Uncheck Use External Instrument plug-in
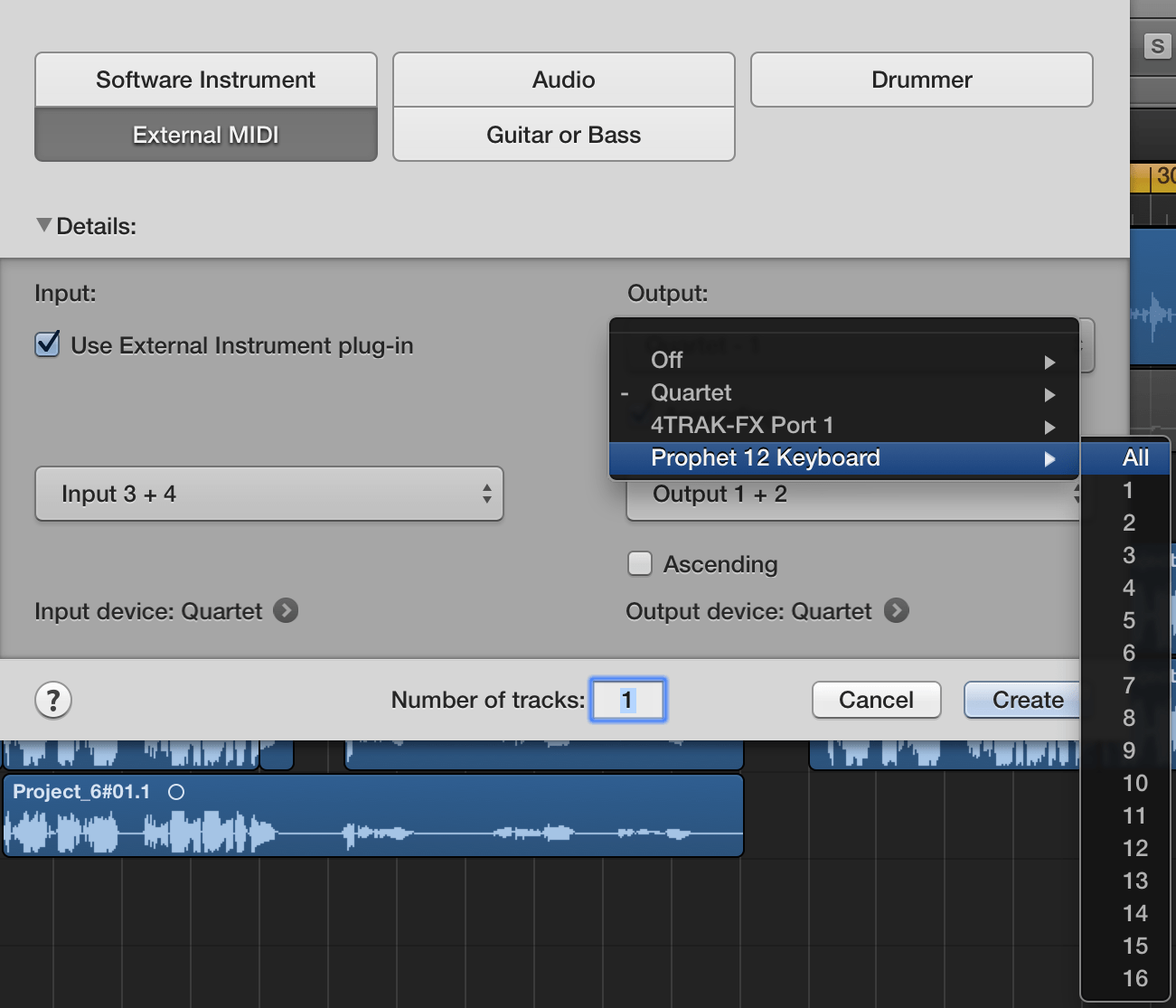1176x1008 pixels. [x=47, y=344]
